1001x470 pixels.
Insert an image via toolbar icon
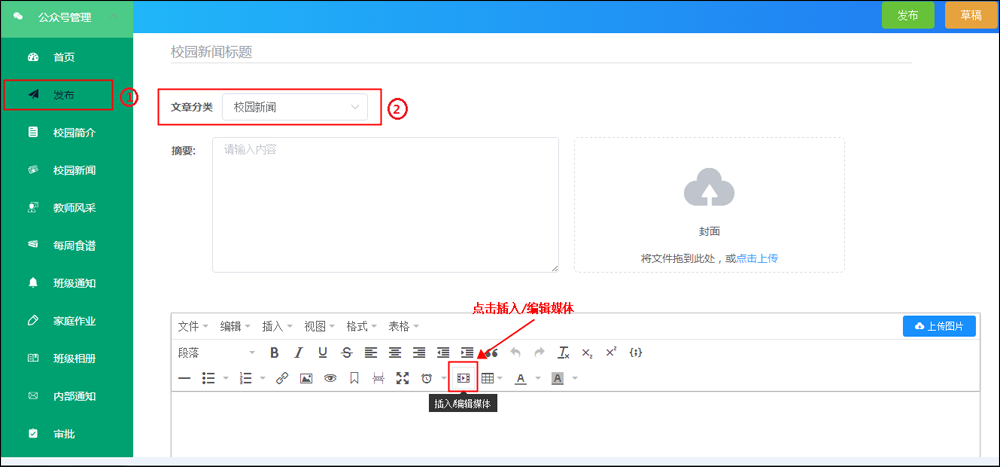(306, 379)
